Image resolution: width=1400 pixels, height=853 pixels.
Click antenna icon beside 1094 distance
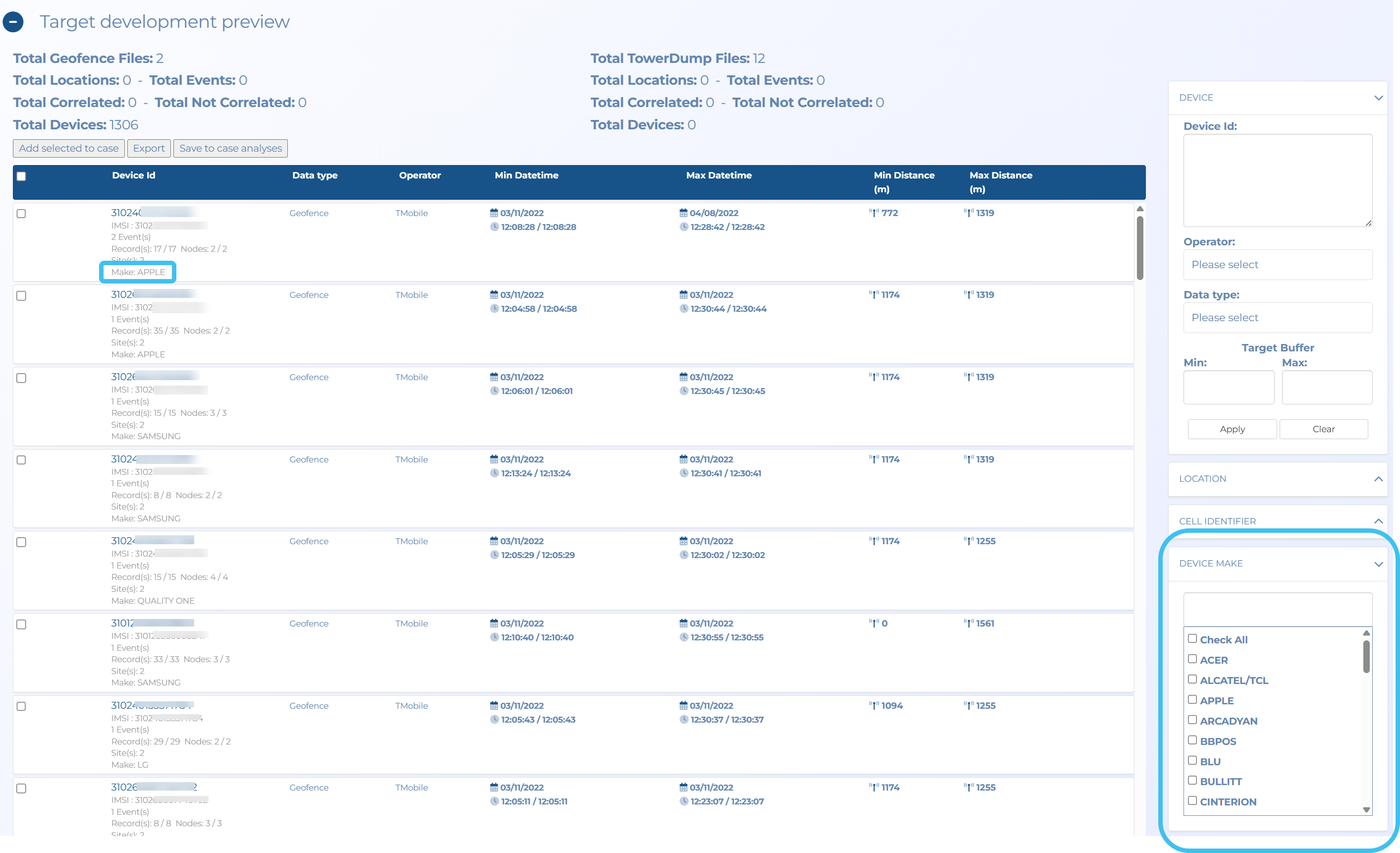pos(874,706)
